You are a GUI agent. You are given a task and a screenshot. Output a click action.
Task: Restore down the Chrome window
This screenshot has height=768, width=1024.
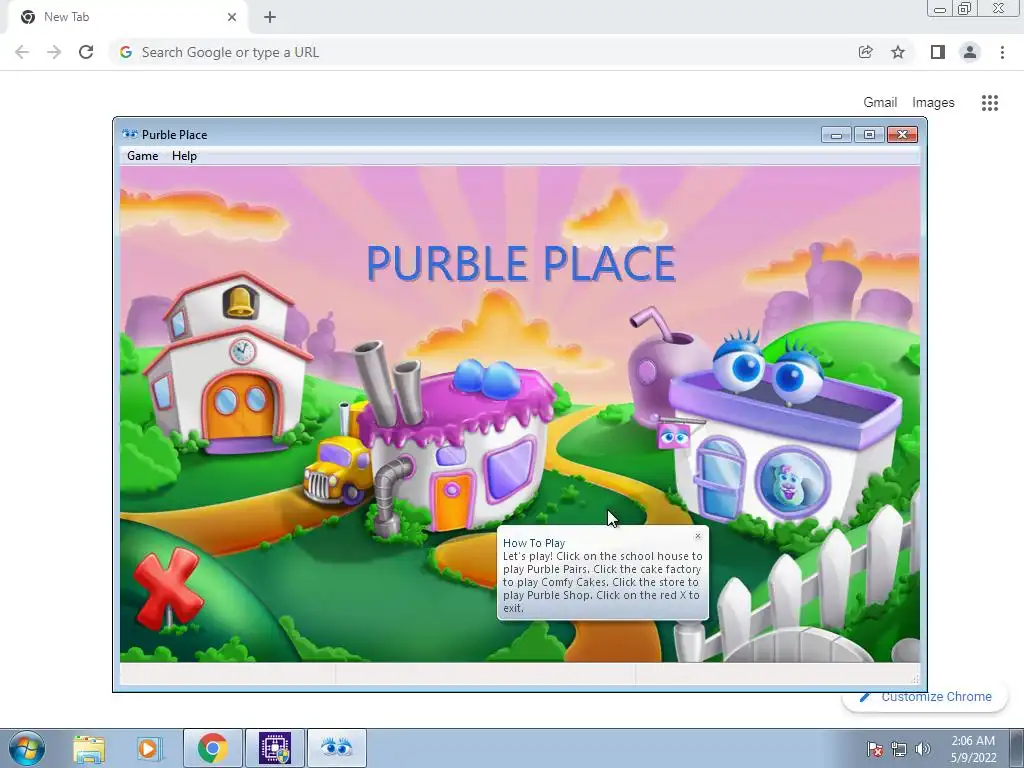(964, 9)
